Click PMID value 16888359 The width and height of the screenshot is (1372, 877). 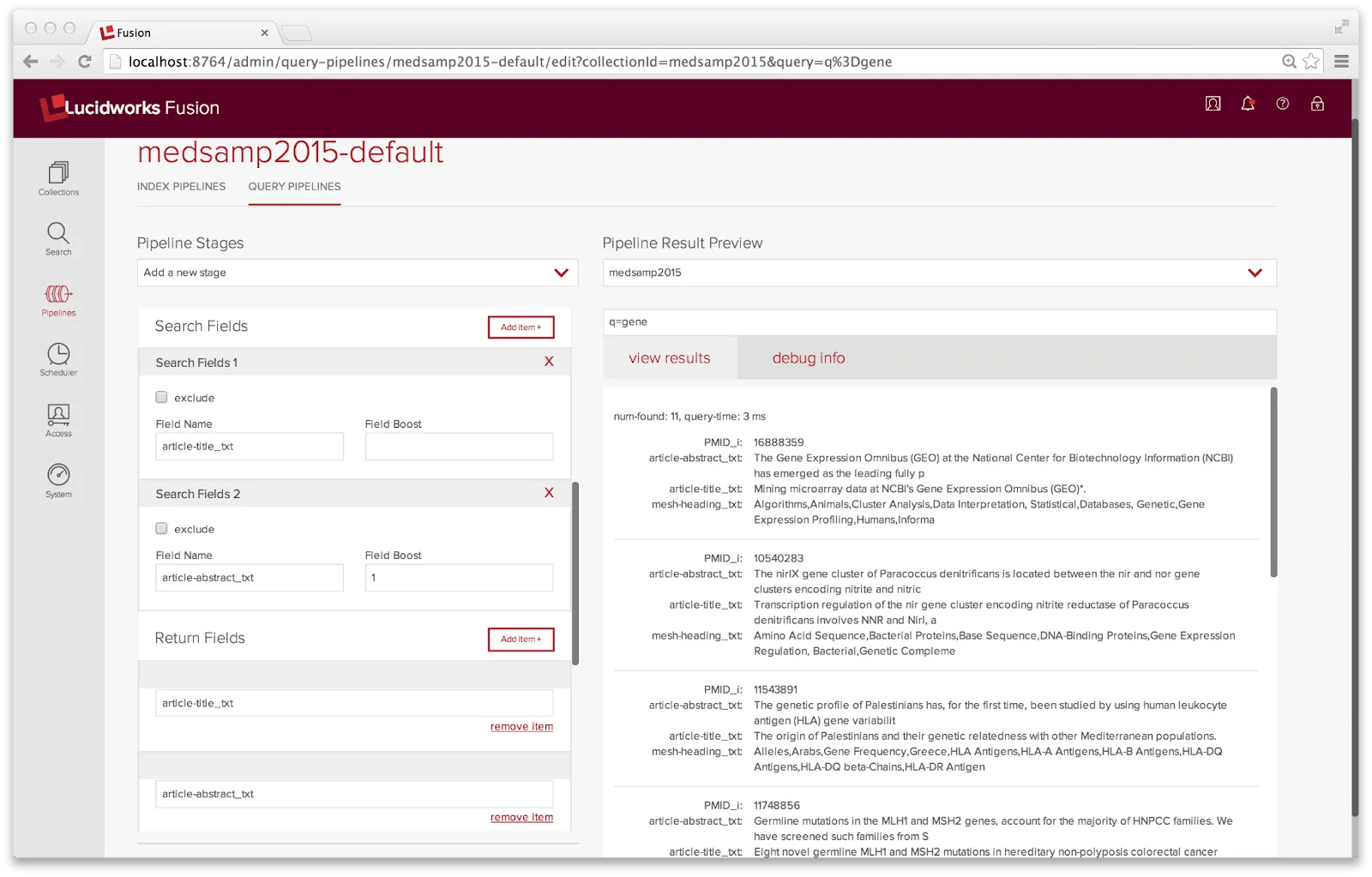(x=779, y=442)
